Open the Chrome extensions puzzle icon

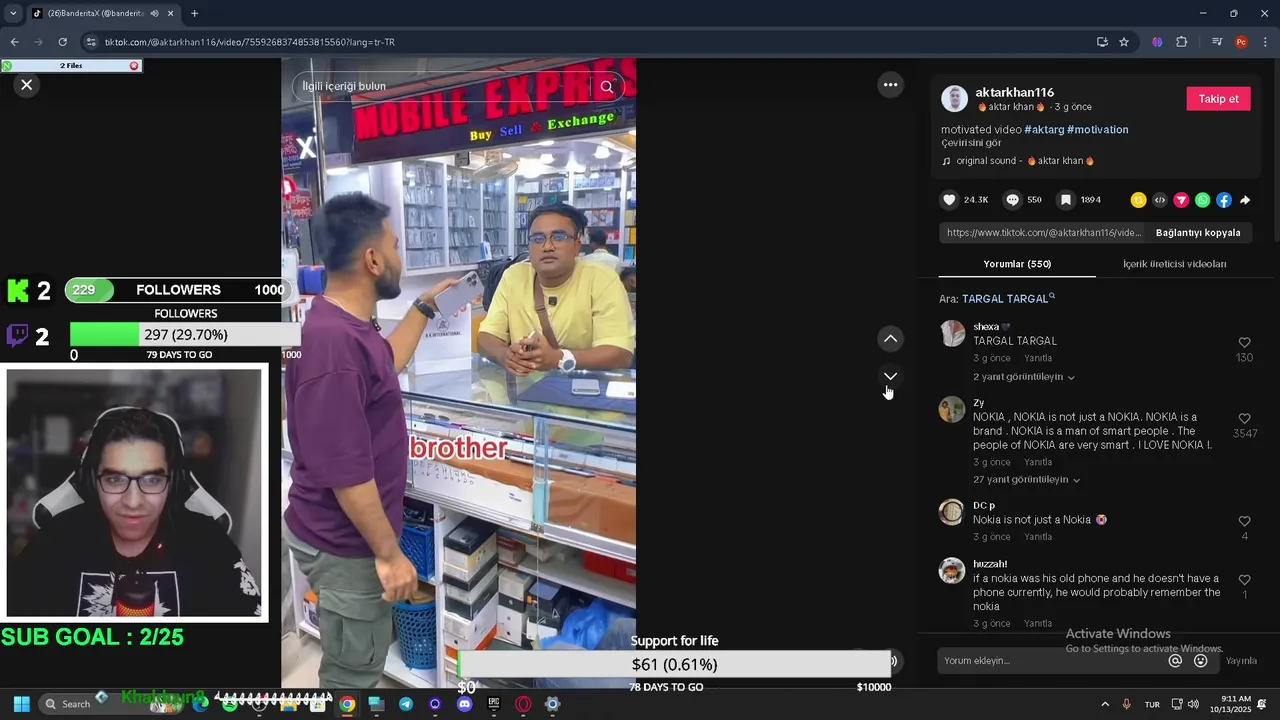(x=1182, y=42)
